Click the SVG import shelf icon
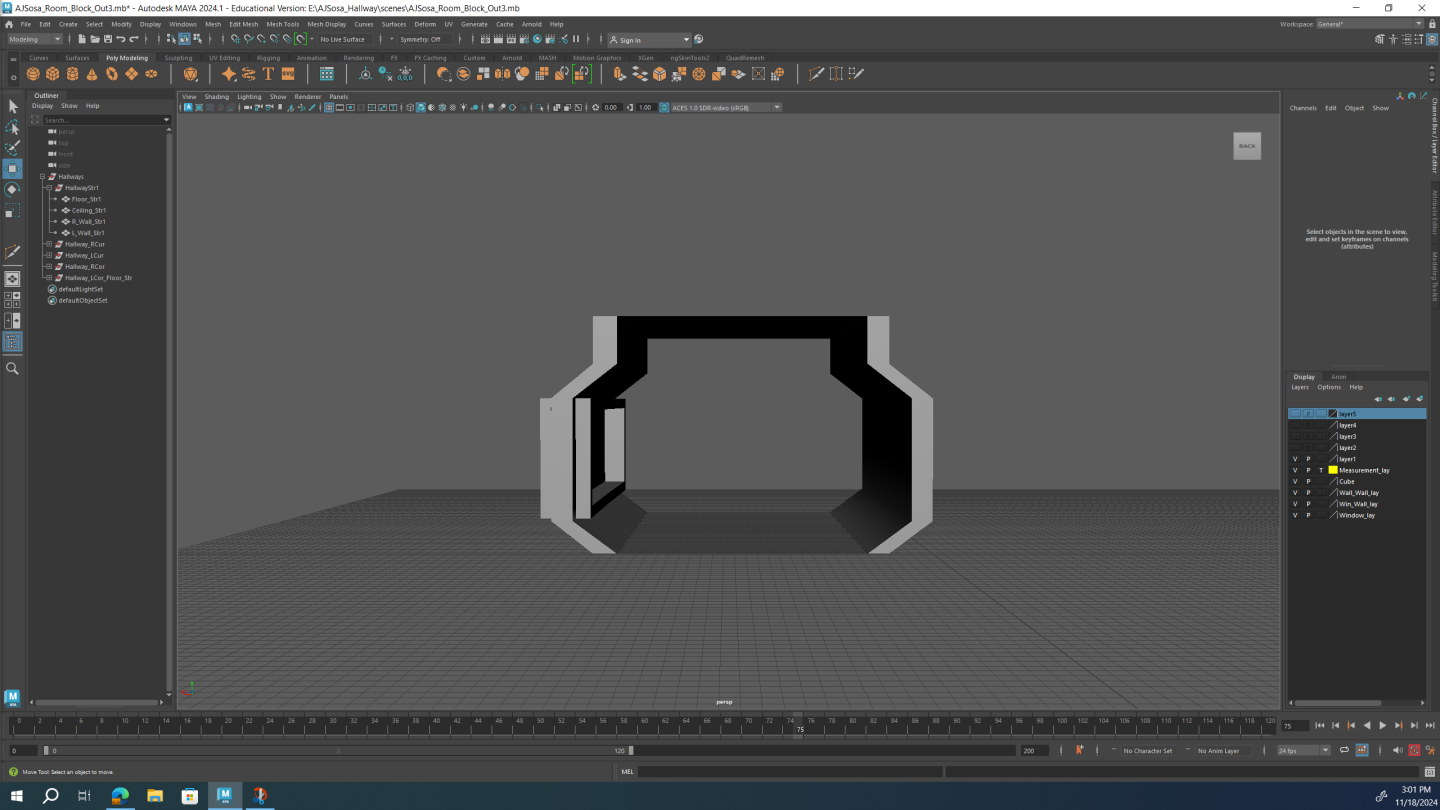The height and width of the screenshot is (810, 1440). 288,74
